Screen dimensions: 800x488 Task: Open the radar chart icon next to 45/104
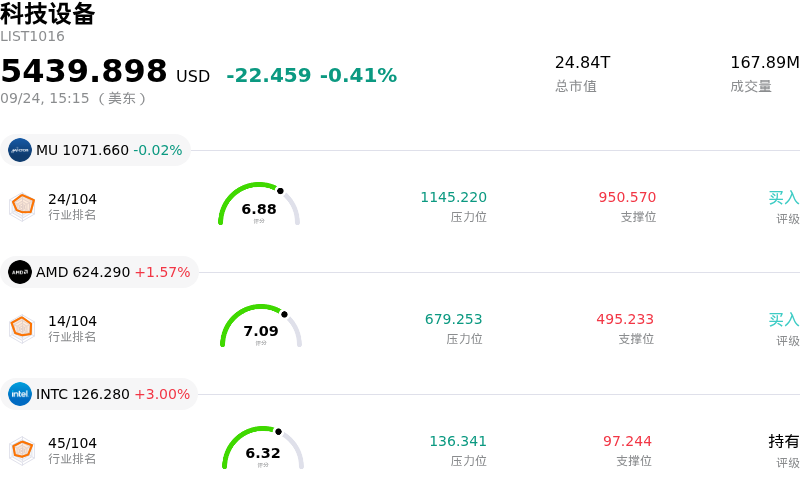tap(22, 451)
